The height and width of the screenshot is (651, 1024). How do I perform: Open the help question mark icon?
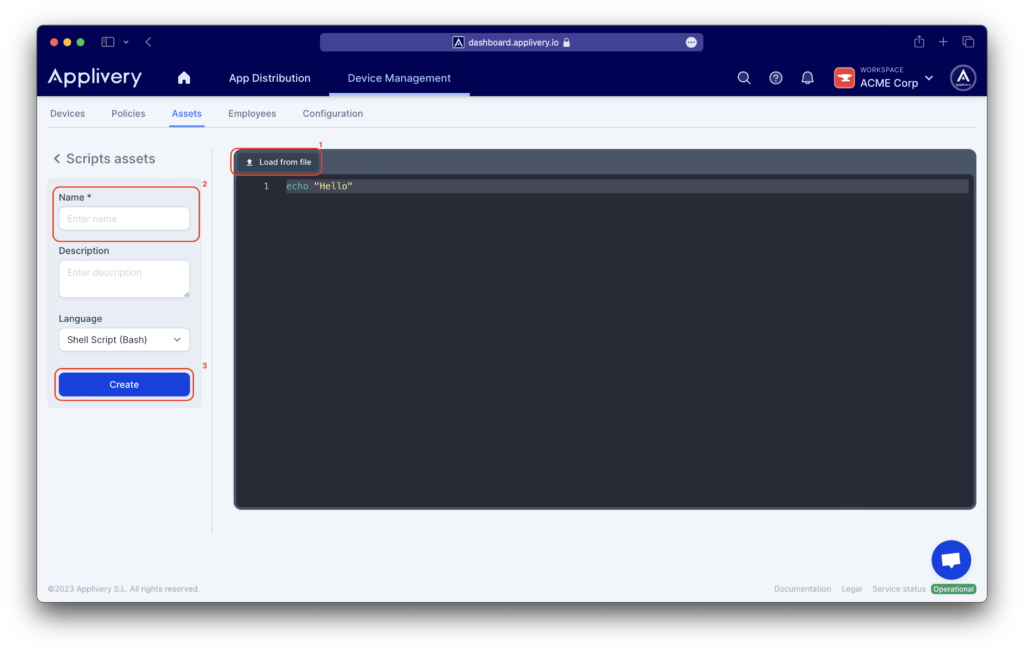coord(776,78)
